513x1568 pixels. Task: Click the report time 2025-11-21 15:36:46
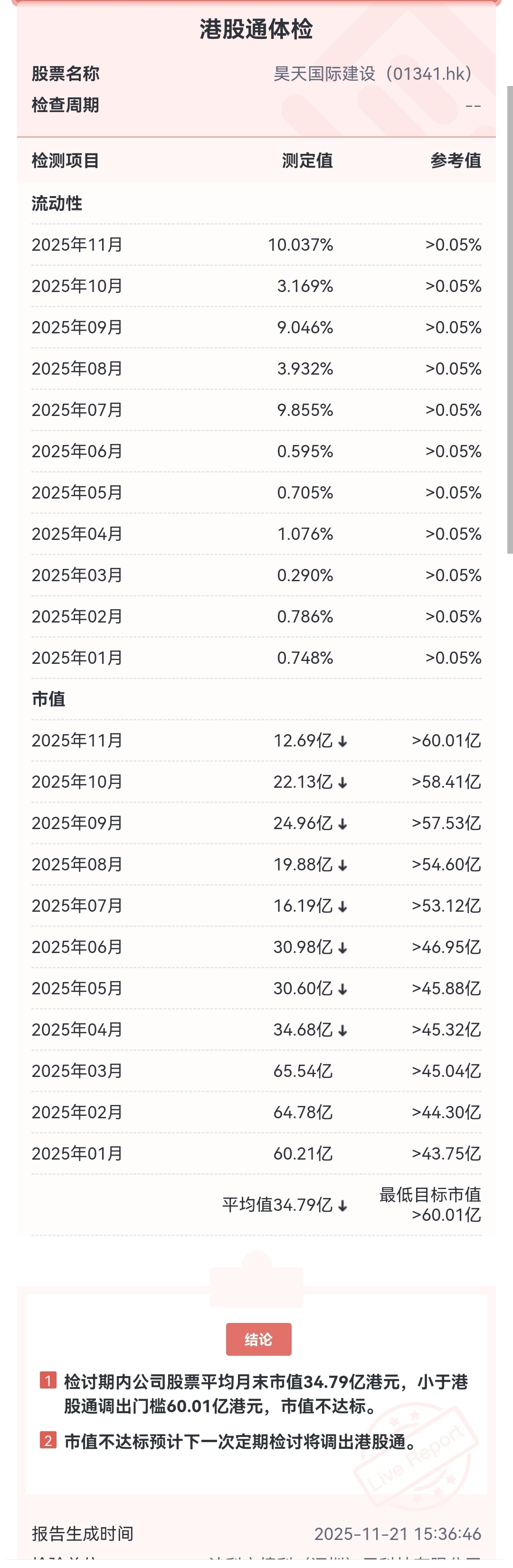[398, 1534]
